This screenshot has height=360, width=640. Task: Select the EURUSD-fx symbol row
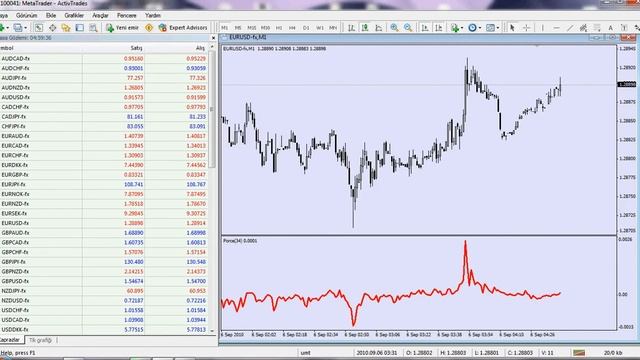point(104,223)
